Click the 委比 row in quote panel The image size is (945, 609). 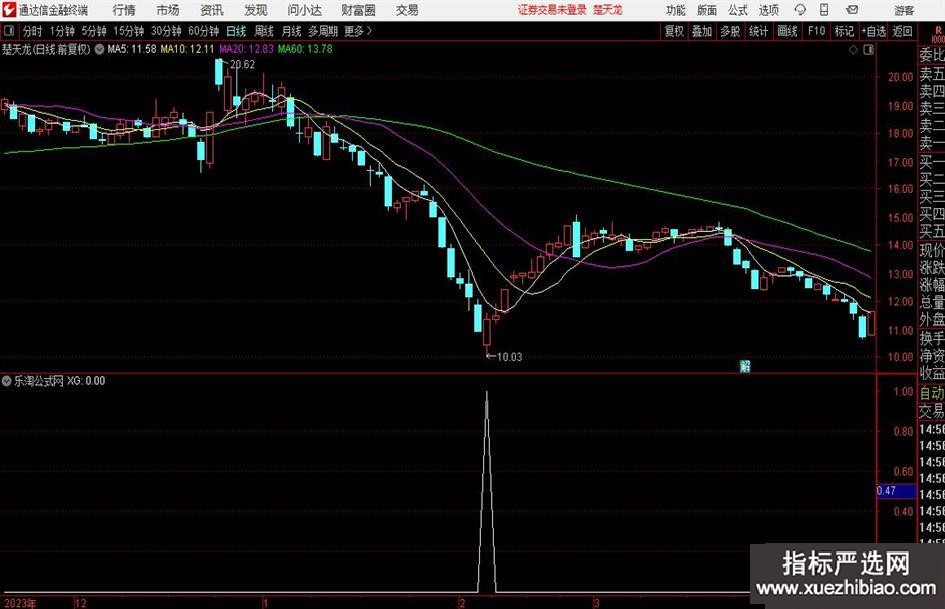pos(932,55)
